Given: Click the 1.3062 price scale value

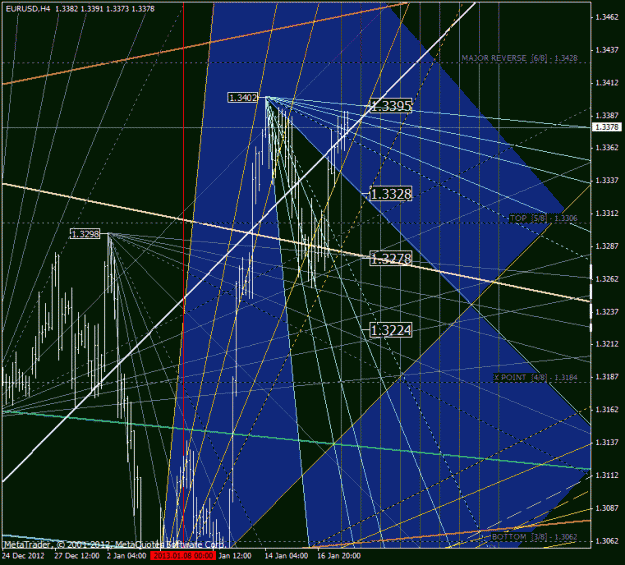Looking at the screenshot, I should click(607, 541).
